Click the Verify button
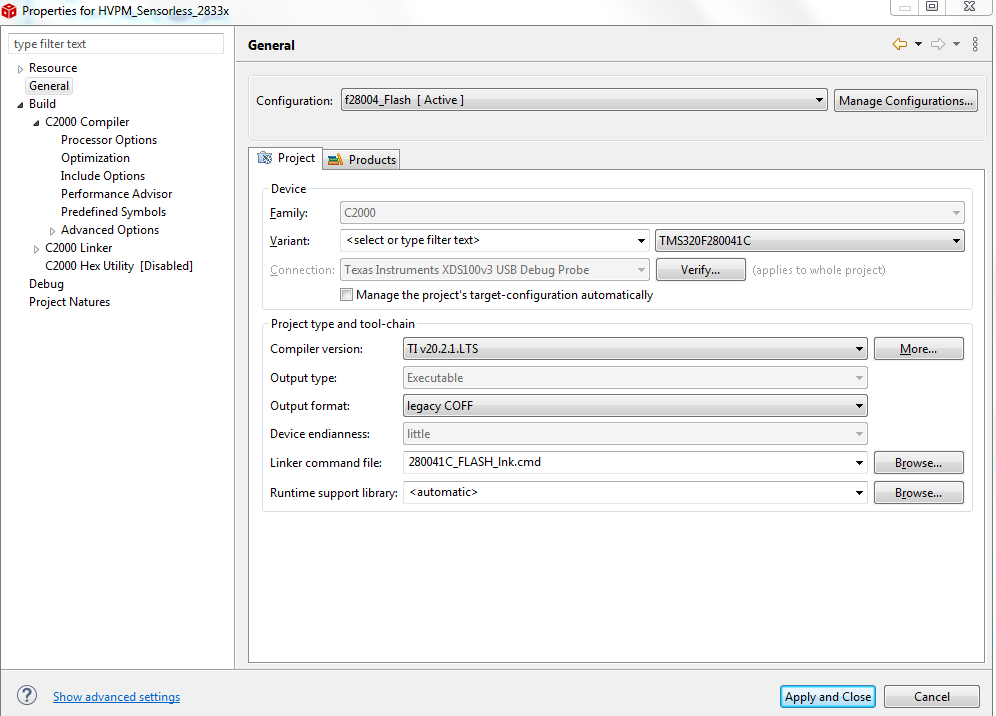Screen dimensions: 996x716 point(700,269)
